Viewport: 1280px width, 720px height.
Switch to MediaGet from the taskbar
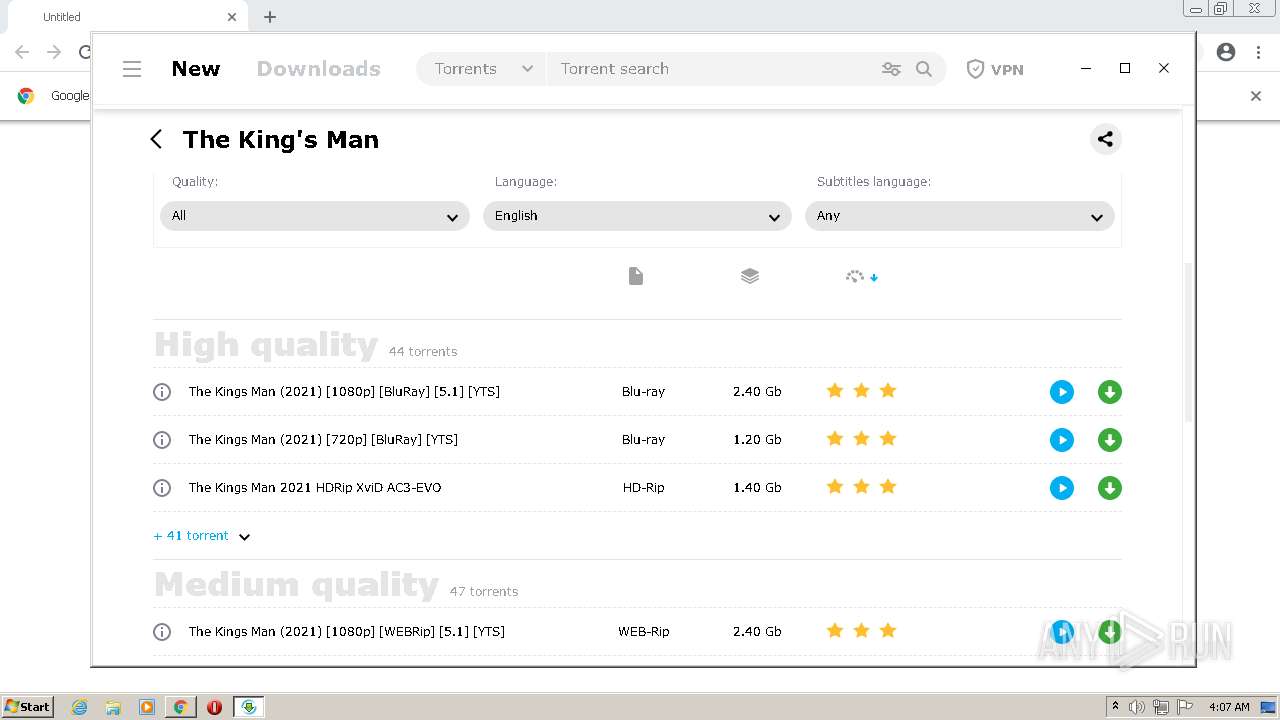click(248, 707)
